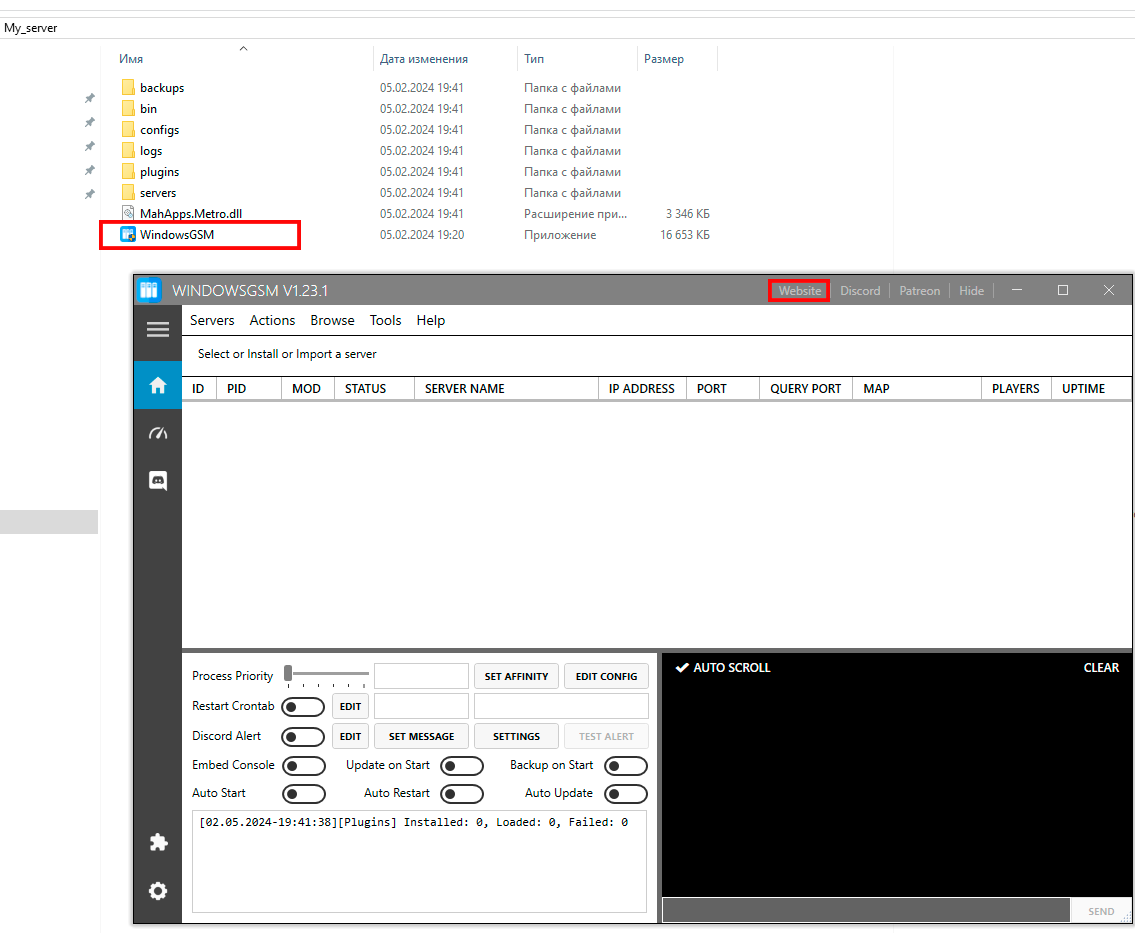This screenshot has width=1135, height=933.
Task: Open the Browse menu
Action: (x=332, y=320)
